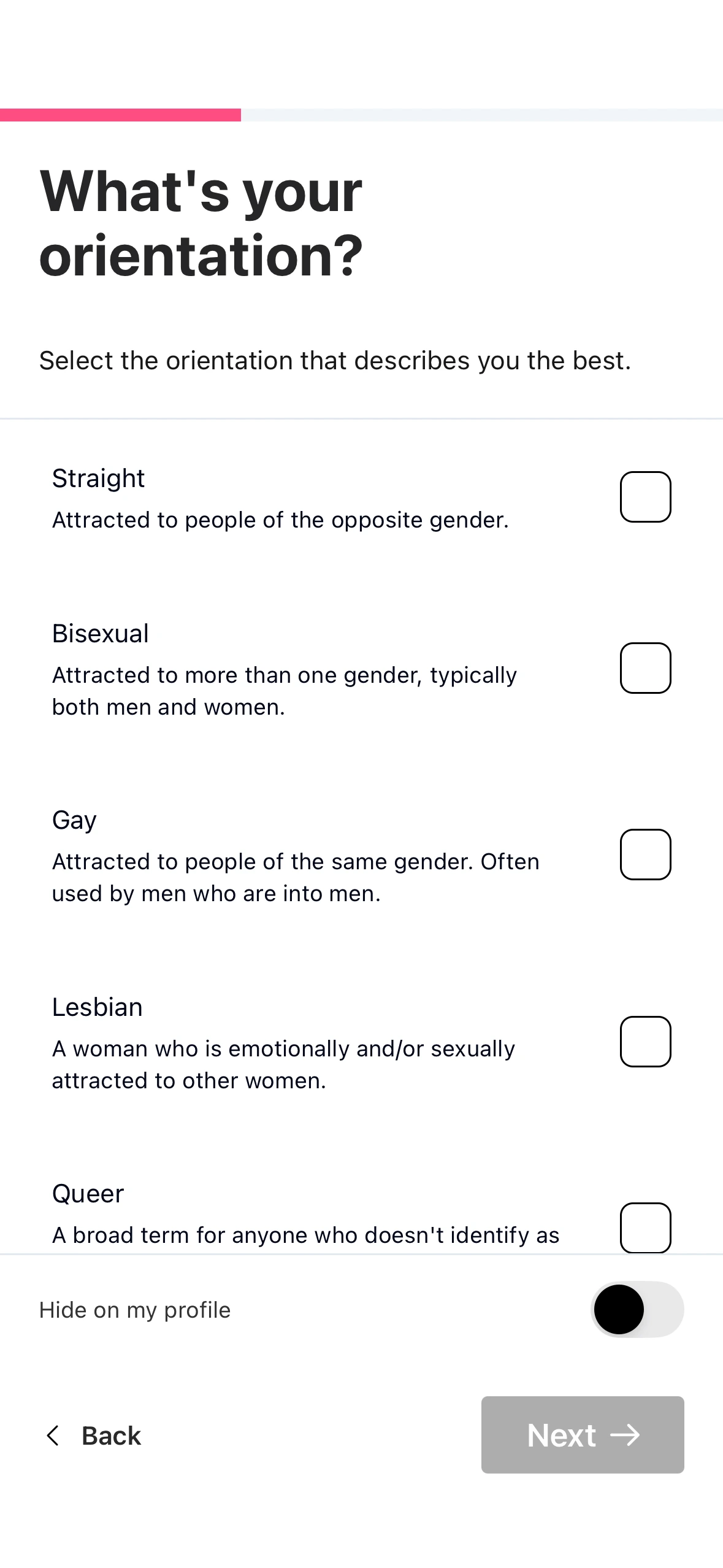This screenshot has width=723, height=1568.
Task: Click the Next button
Action: (582, 1435)
